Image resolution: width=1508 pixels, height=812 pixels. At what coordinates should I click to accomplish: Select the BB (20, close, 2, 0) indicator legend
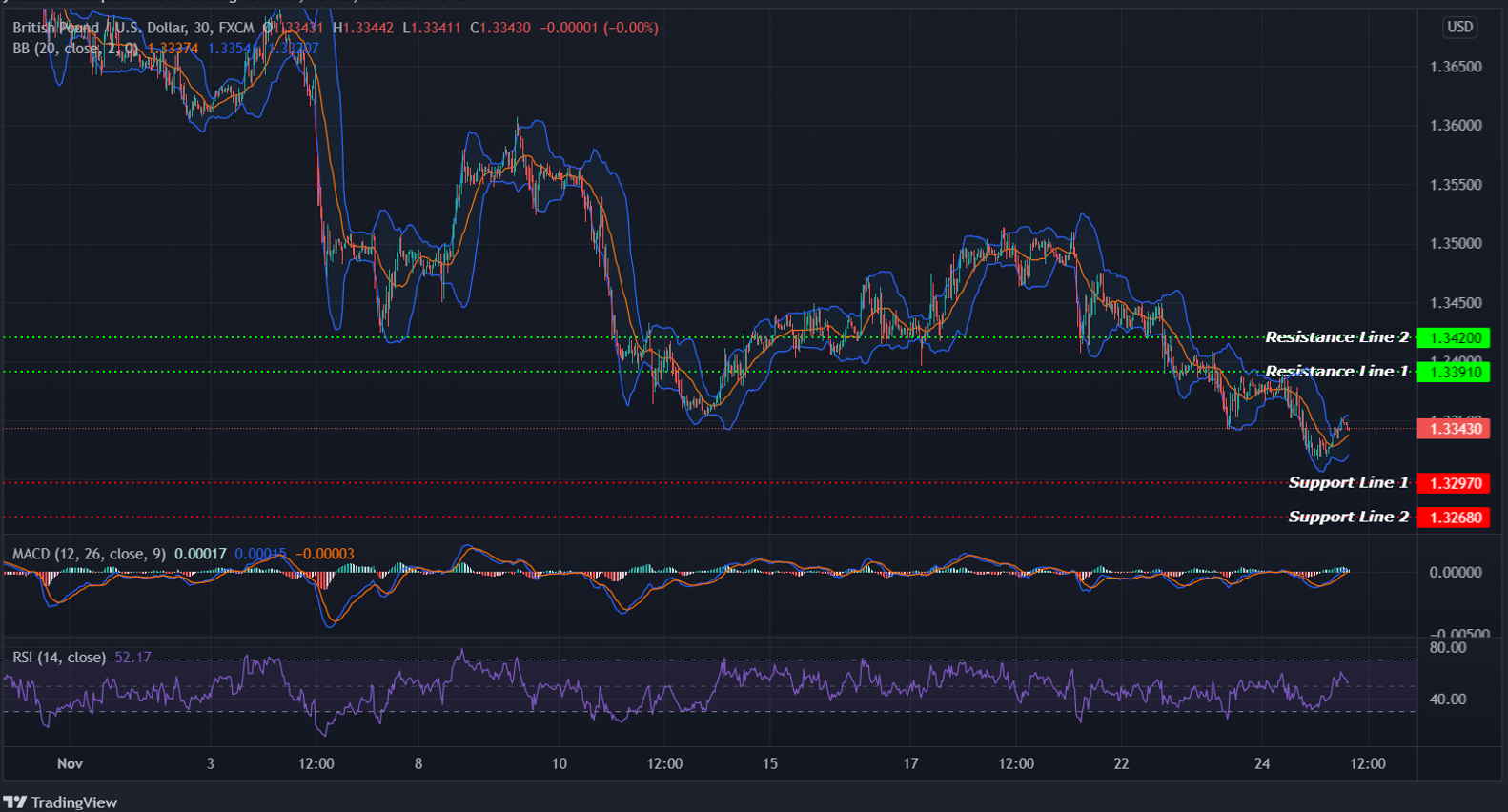(74, 48)
